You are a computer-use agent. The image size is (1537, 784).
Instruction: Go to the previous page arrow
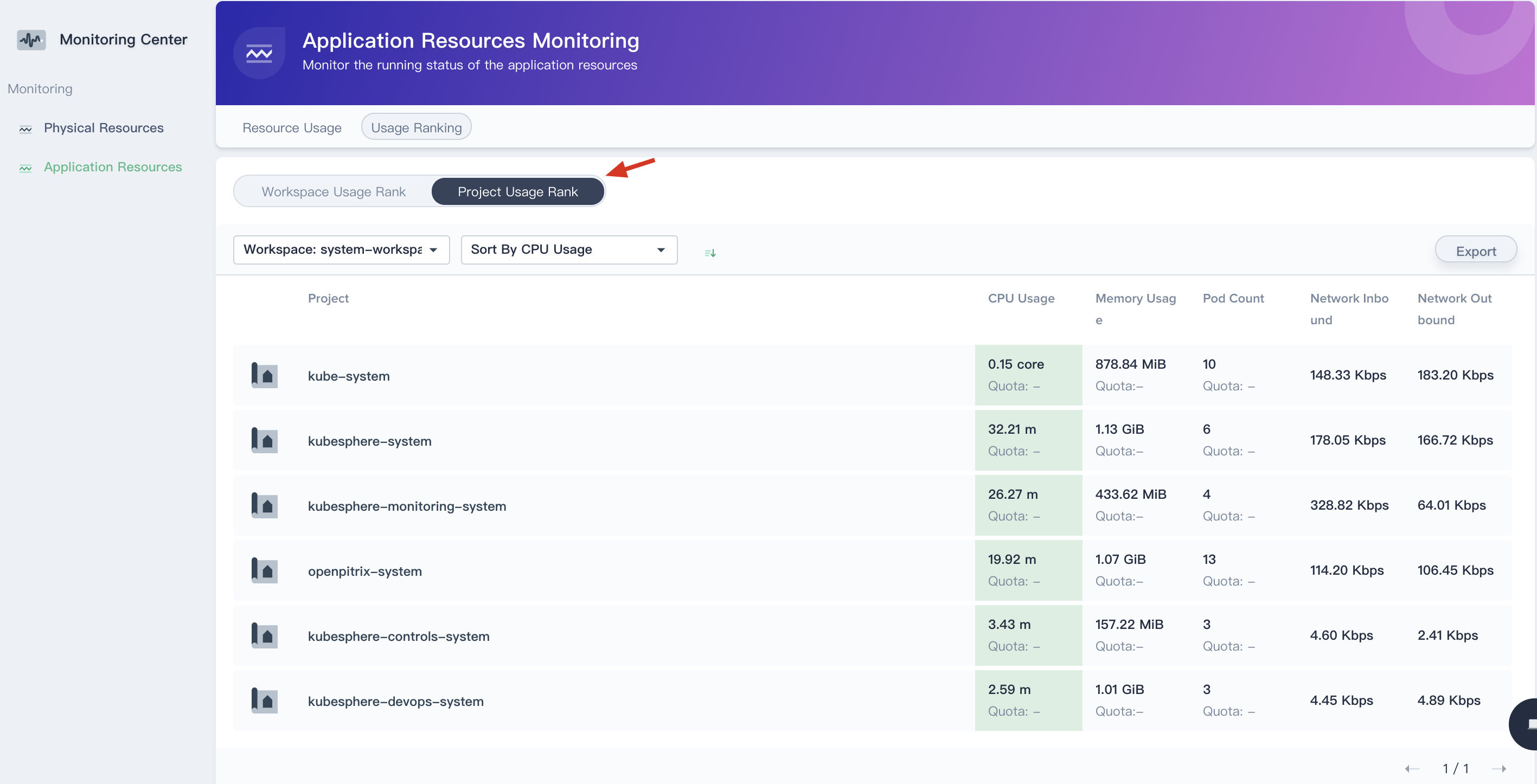click(x=1412, y=768)
